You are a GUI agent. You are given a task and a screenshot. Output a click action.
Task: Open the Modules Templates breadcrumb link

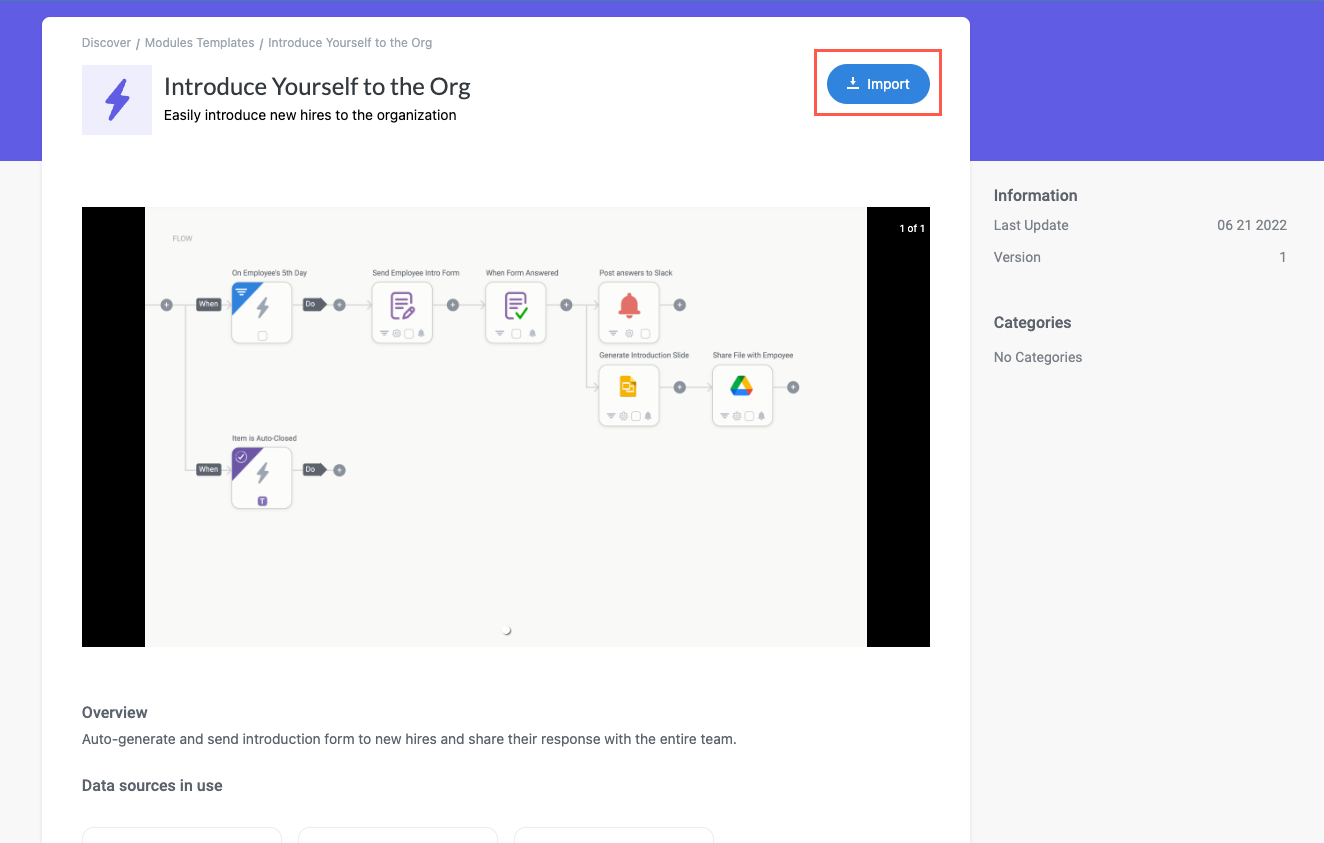[x=199, y=42]
